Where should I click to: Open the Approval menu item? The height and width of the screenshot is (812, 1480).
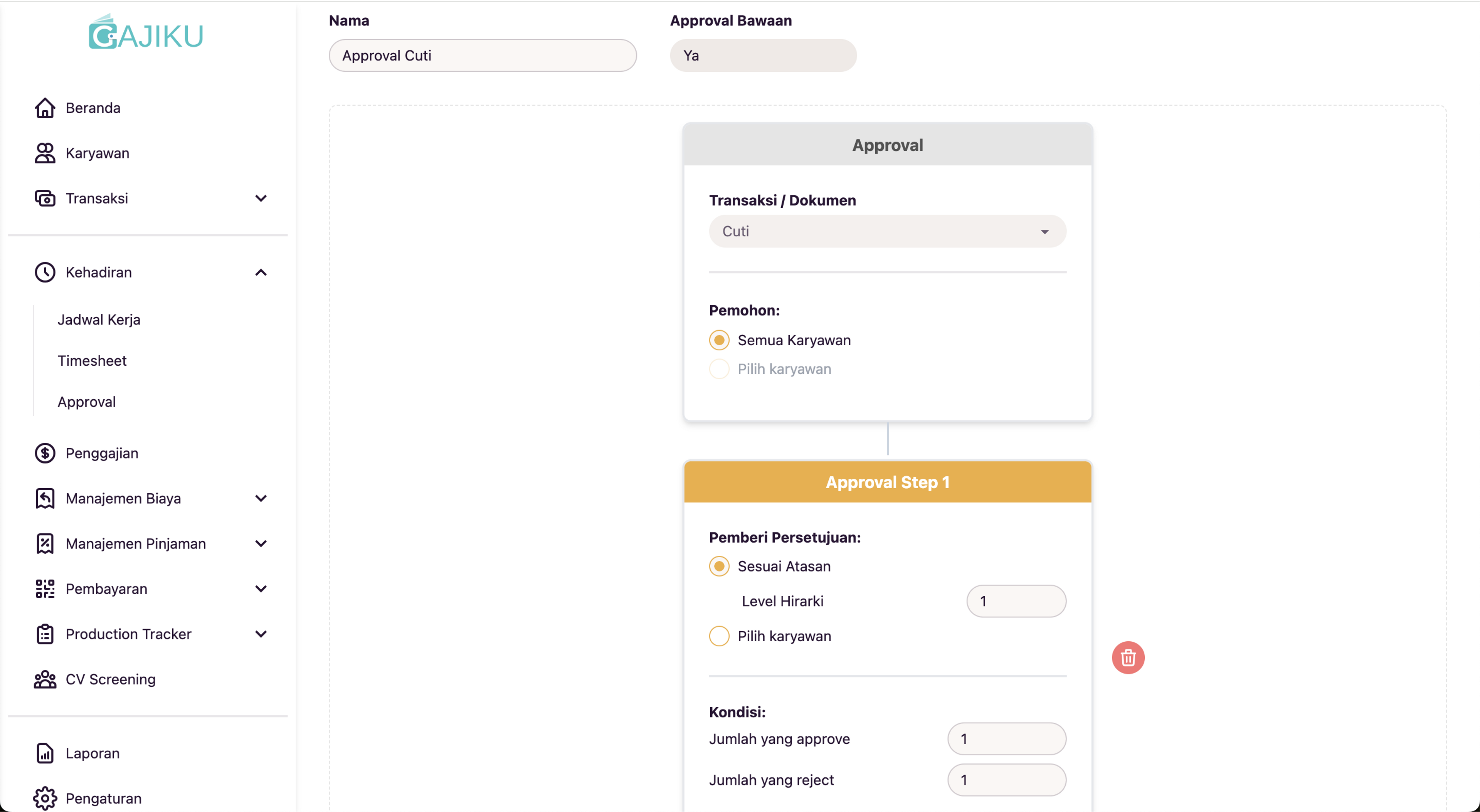(x=87, y=401)
